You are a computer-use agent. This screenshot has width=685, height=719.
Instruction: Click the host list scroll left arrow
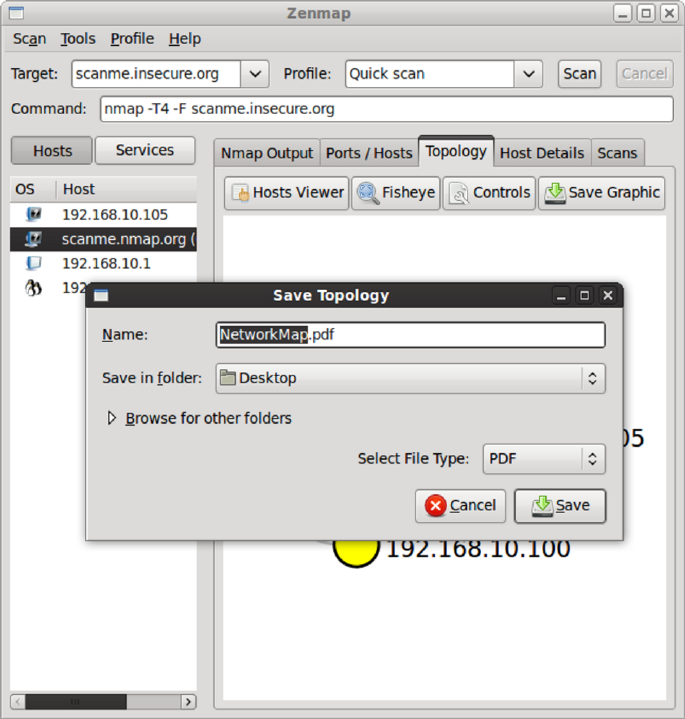click(17, 702)
